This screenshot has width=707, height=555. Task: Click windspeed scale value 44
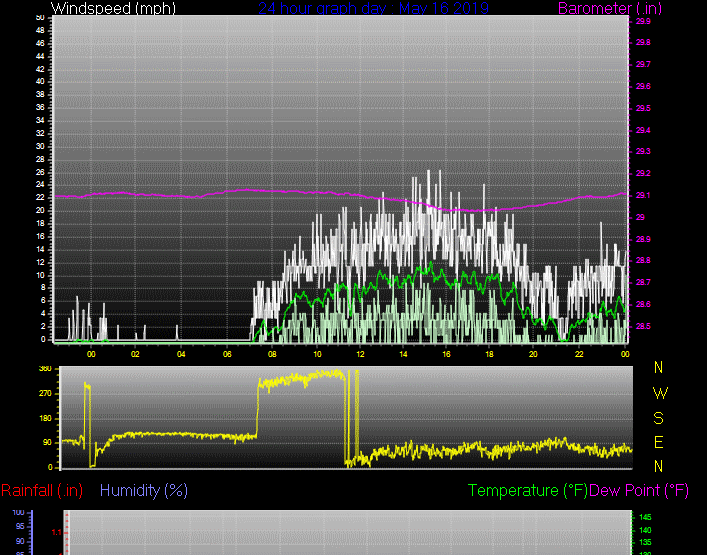click(40, 56)
